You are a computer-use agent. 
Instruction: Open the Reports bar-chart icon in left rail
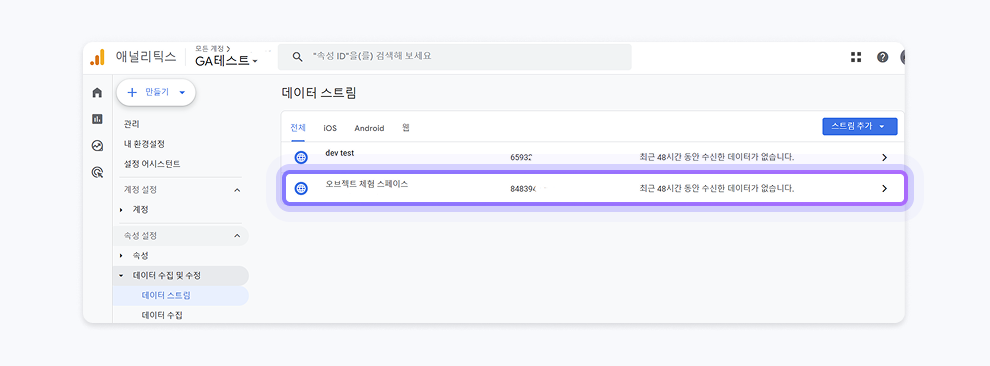(x=97, y=119)
